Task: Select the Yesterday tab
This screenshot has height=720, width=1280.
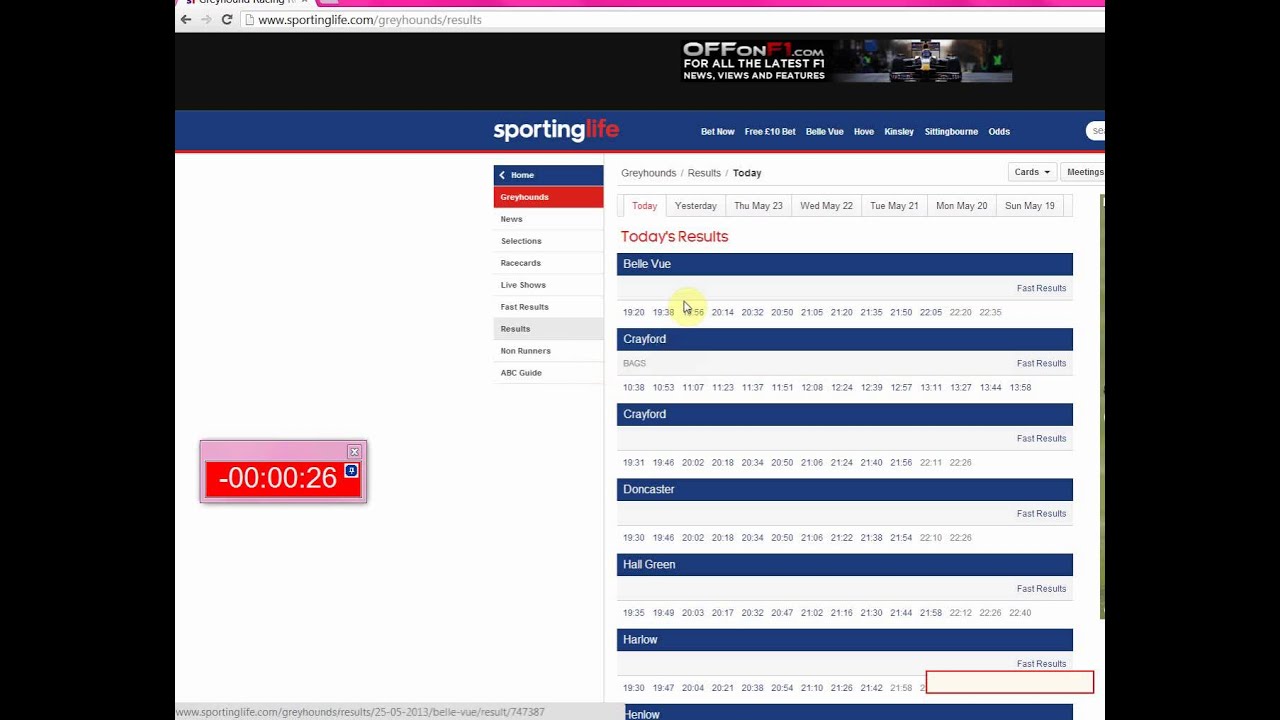Action: 696,206
